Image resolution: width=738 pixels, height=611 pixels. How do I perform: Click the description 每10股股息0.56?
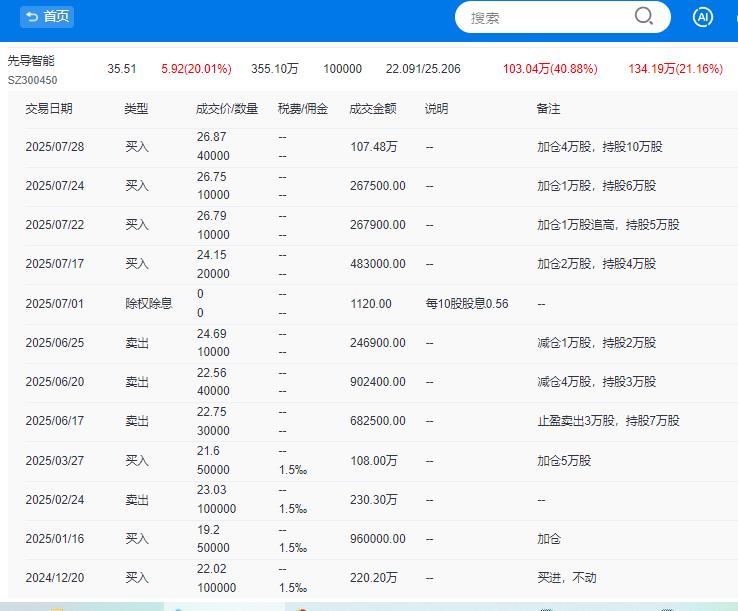467,304
